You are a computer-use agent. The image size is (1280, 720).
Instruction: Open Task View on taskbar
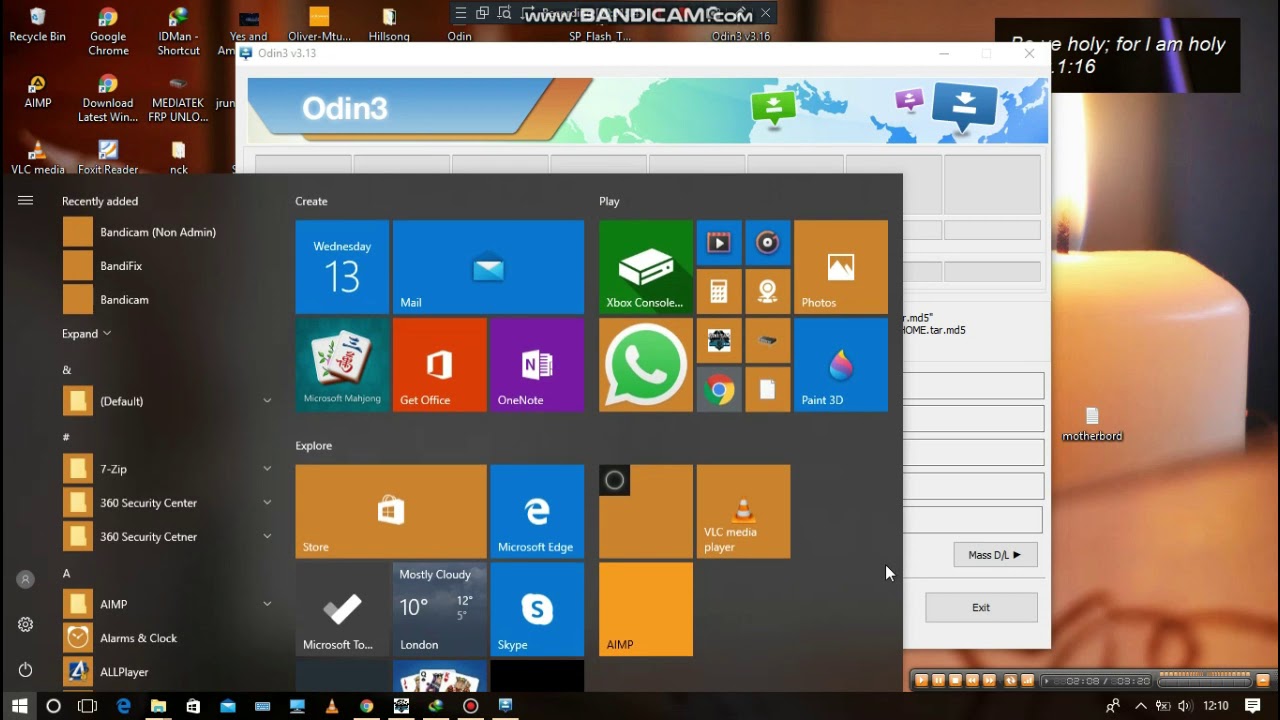[x=88, y=705]
